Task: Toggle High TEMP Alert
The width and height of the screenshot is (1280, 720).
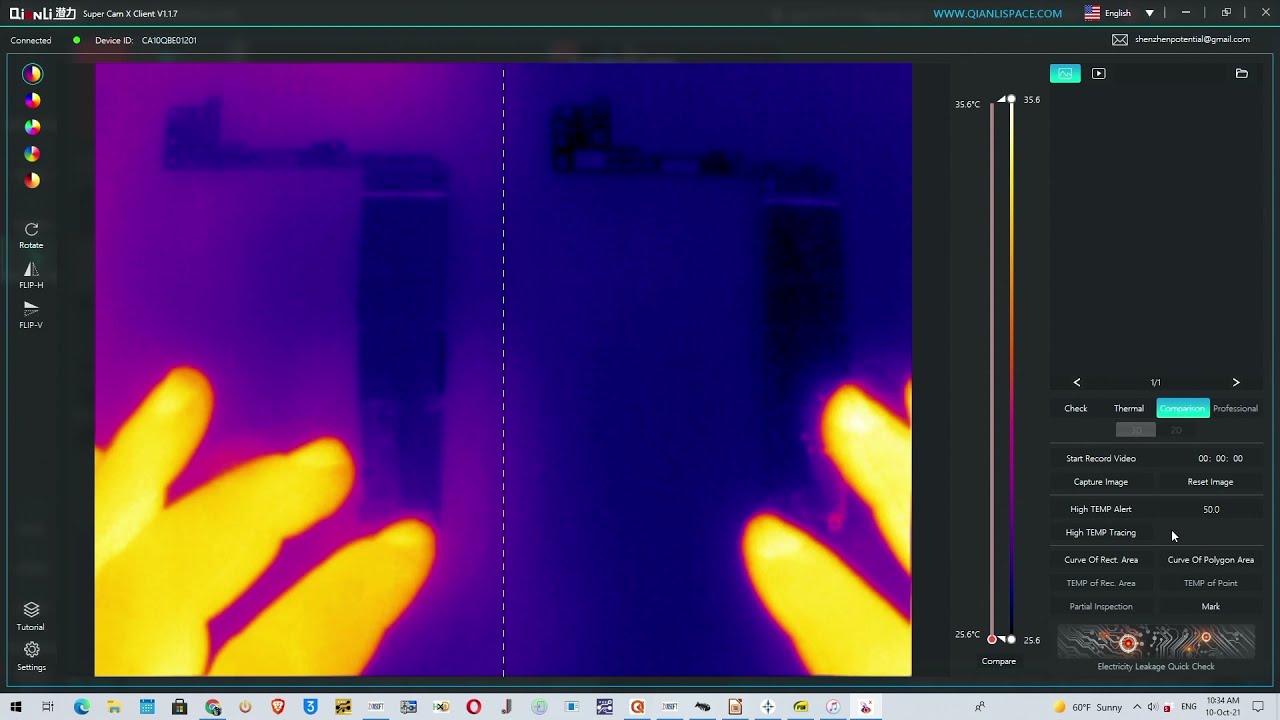Action: coord(1101,509)
